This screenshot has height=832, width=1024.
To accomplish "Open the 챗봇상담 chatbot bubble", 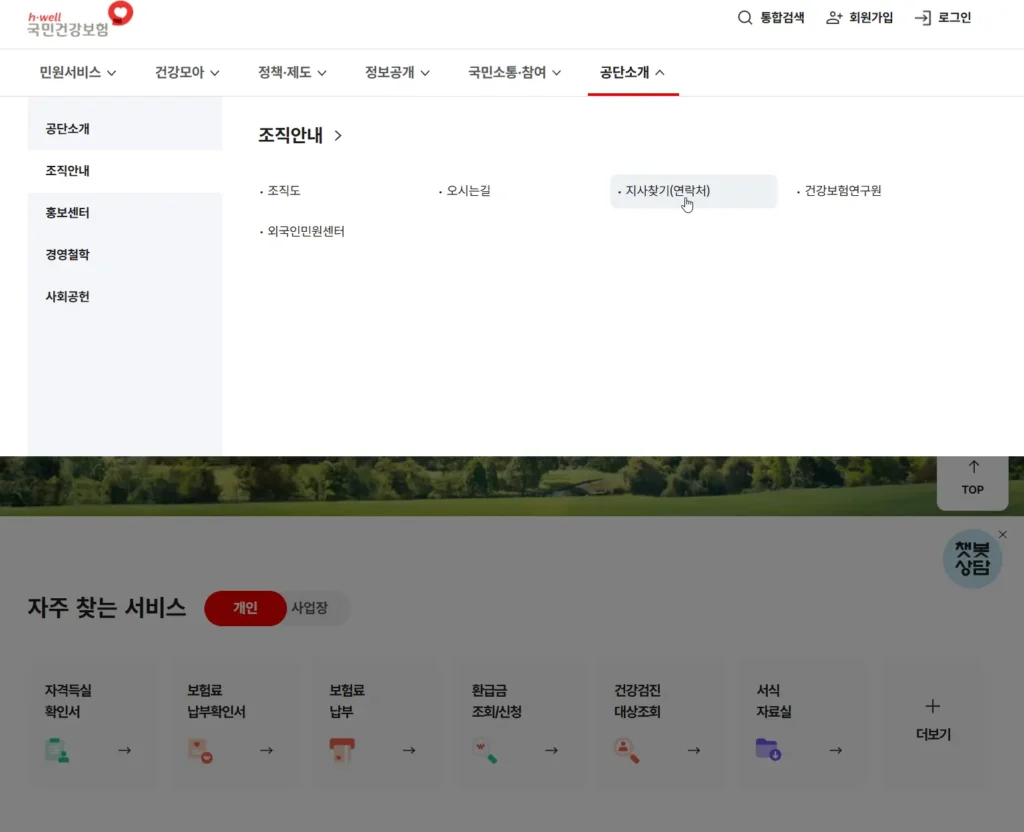I will [x=972, y=559].
